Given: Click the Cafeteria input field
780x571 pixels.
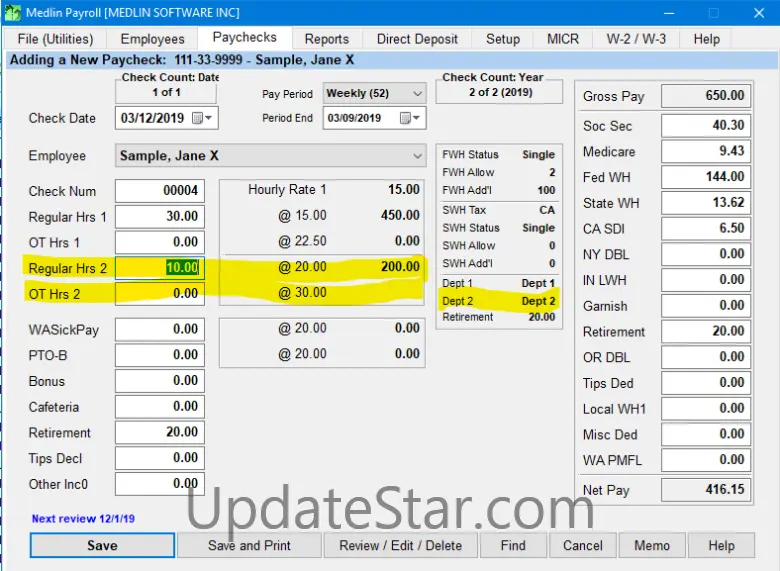Looking at the screenshot, I should coord(160,407).
